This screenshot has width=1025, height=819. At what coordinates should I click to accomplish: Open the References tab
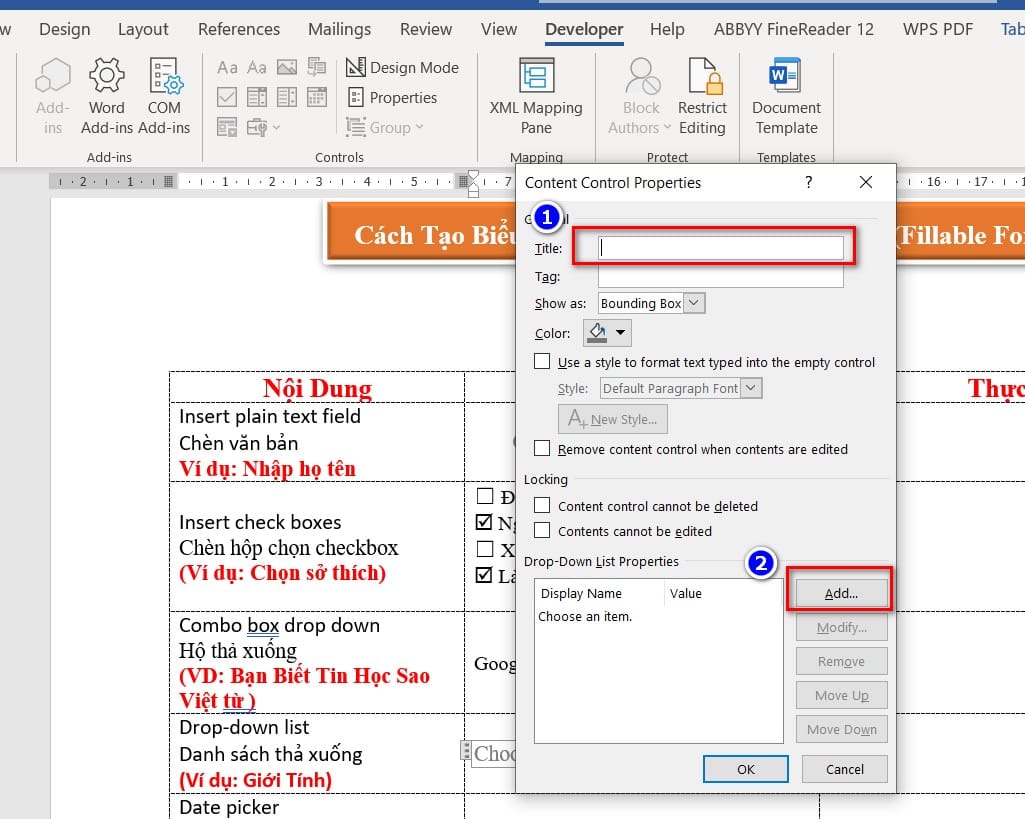click(x=239, y=29)
